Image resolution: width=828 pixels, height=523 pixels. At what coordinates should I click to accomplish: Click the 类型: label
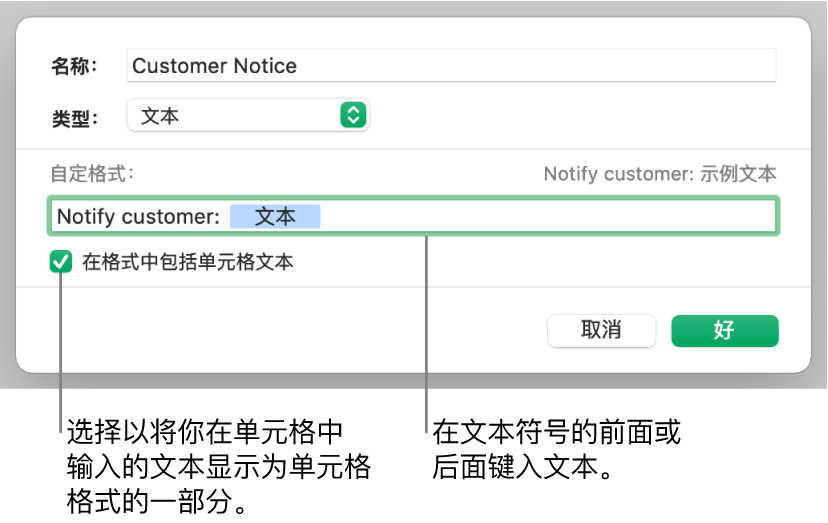point(74,117)
